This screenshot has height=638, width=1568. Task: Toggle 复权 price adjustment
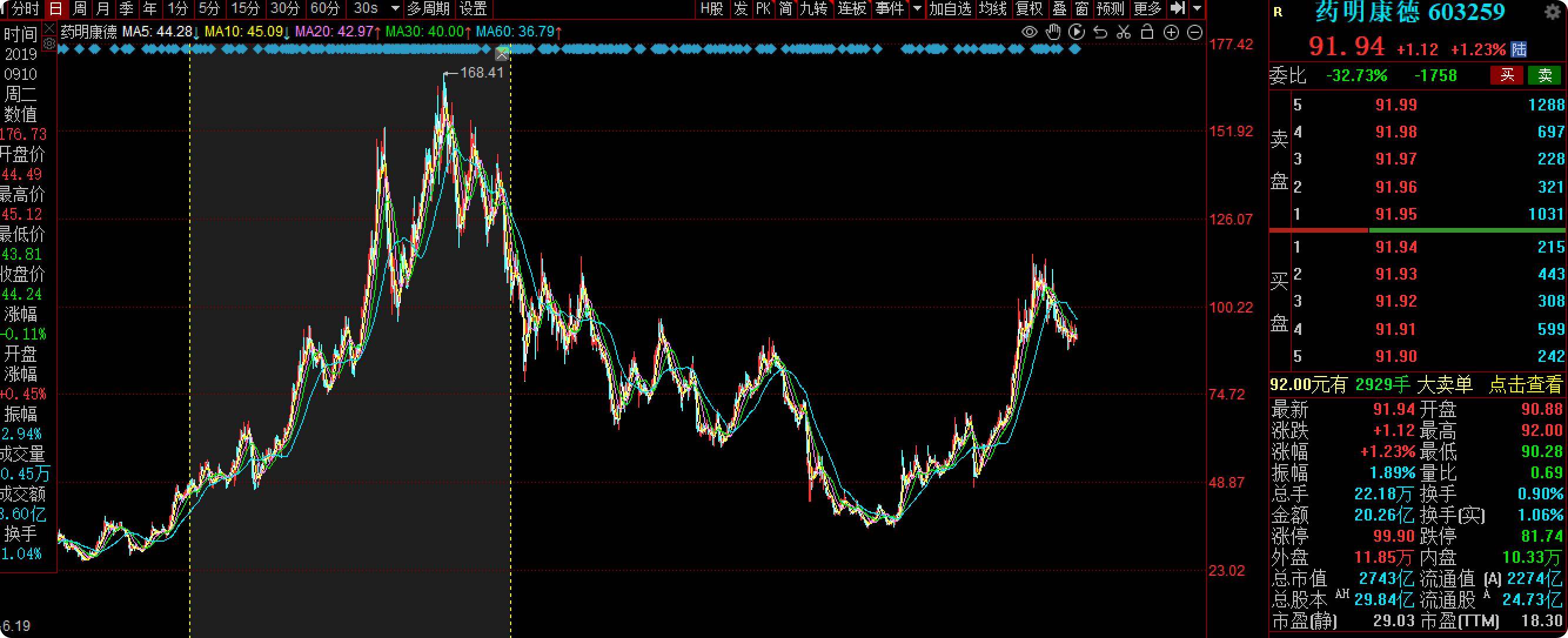pyautogui.click(x=1029, y=8)
